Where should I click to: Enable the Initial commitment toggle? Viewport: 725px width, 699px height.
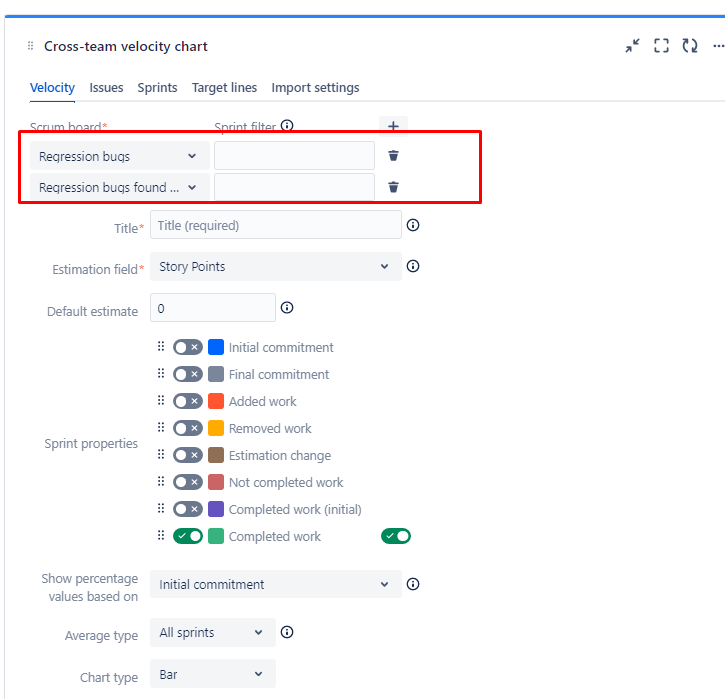pyautogui.click(x=187, y=347)
